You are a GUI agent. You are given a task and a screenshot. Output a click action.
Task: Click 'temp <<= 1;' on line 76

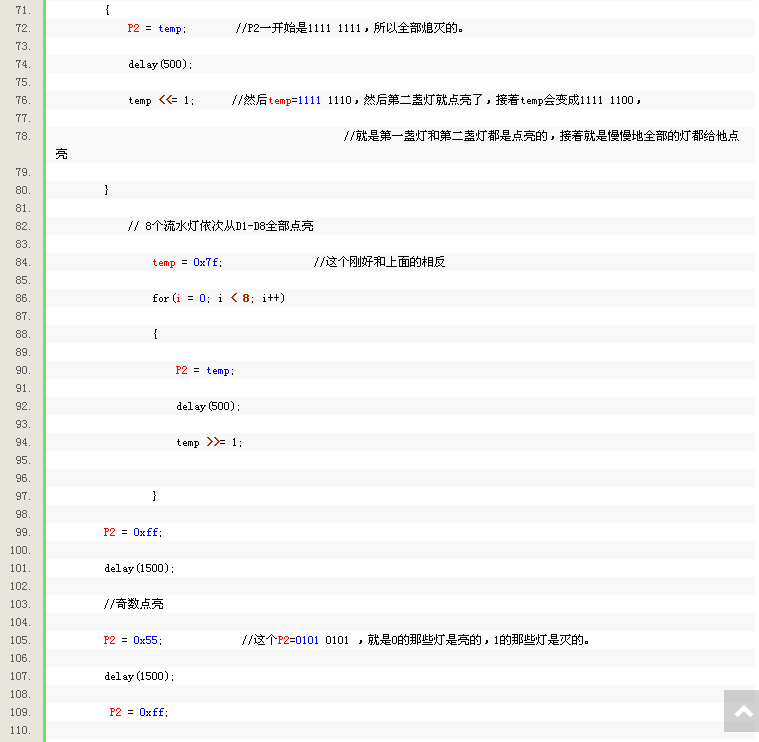coord(161,100)
